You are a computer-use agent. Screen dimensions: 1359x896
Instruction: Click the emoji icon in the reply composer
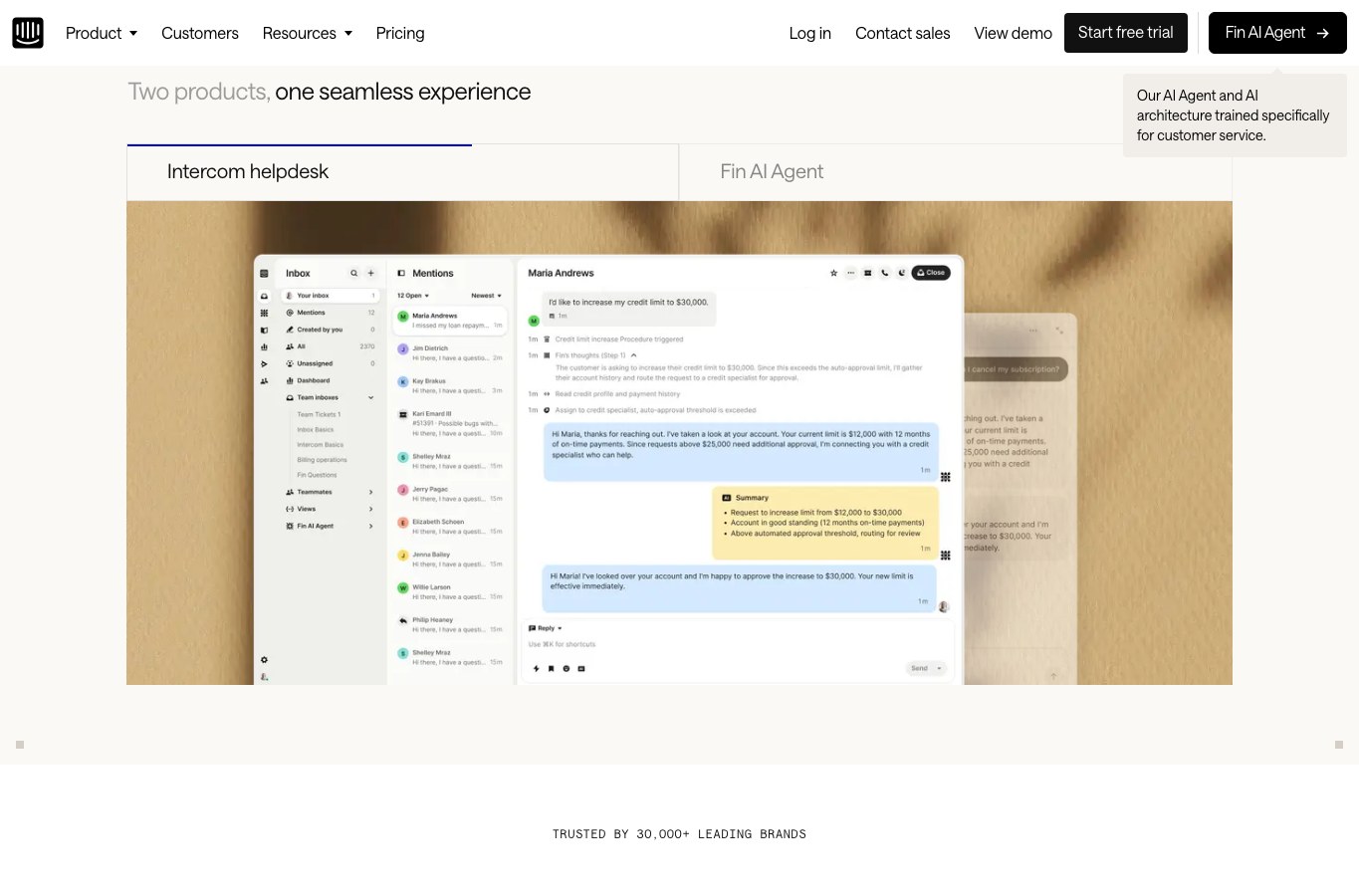click(566, 669)
